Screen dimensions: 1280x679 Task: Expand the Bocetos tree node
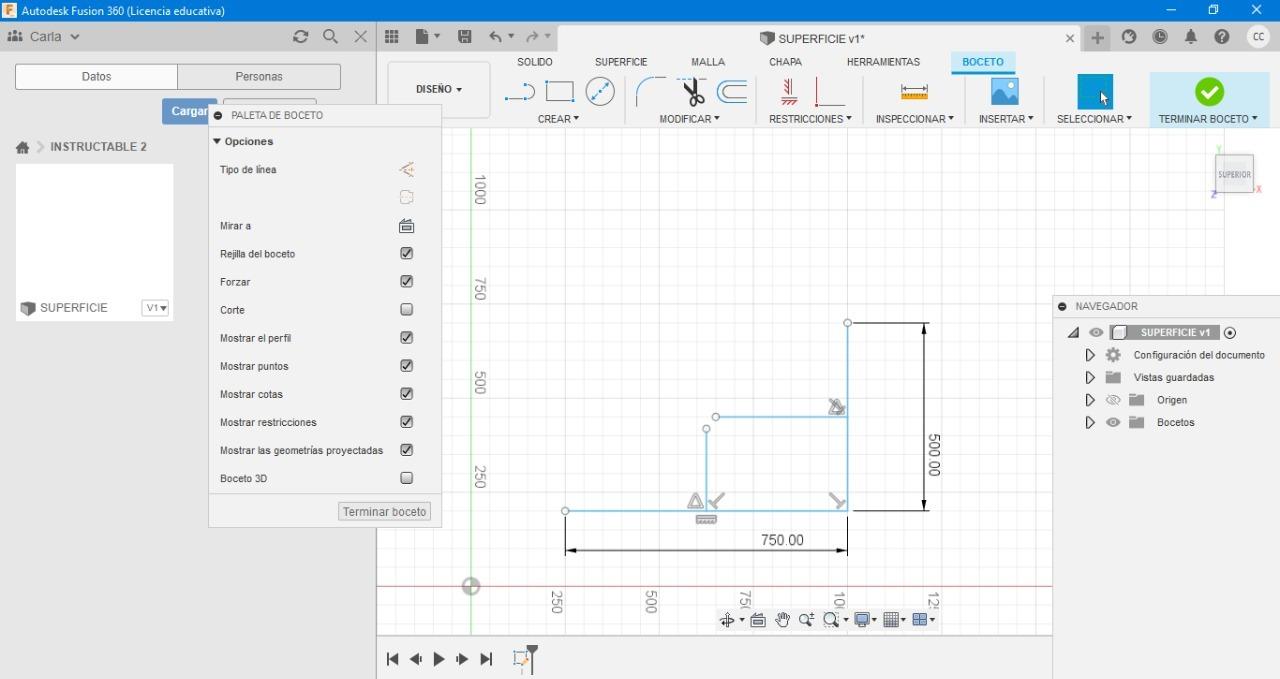1090,422
